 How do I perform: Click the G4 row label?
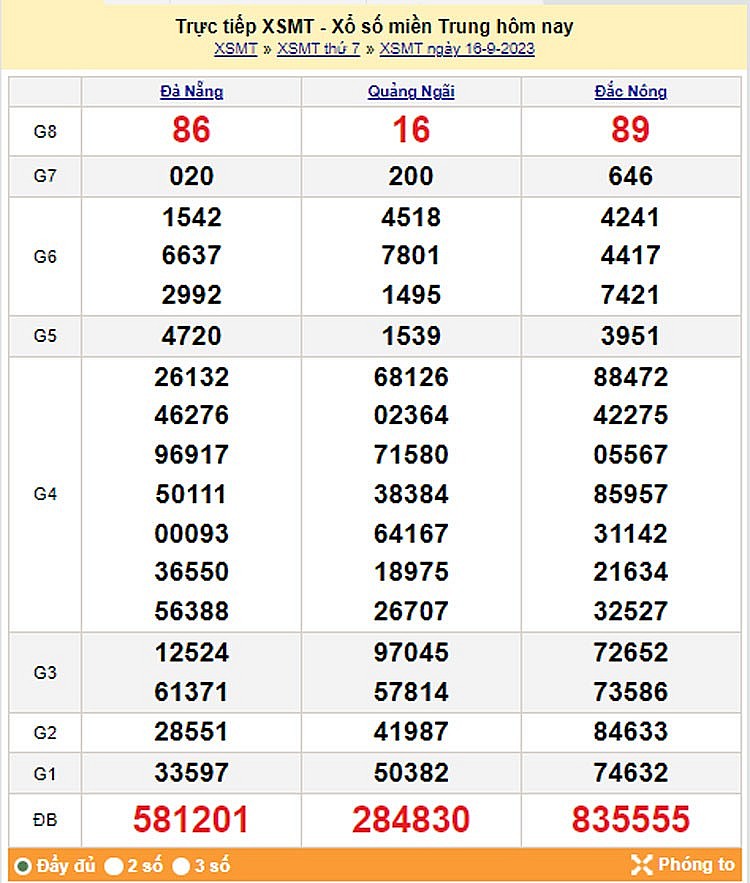point(45,494)
